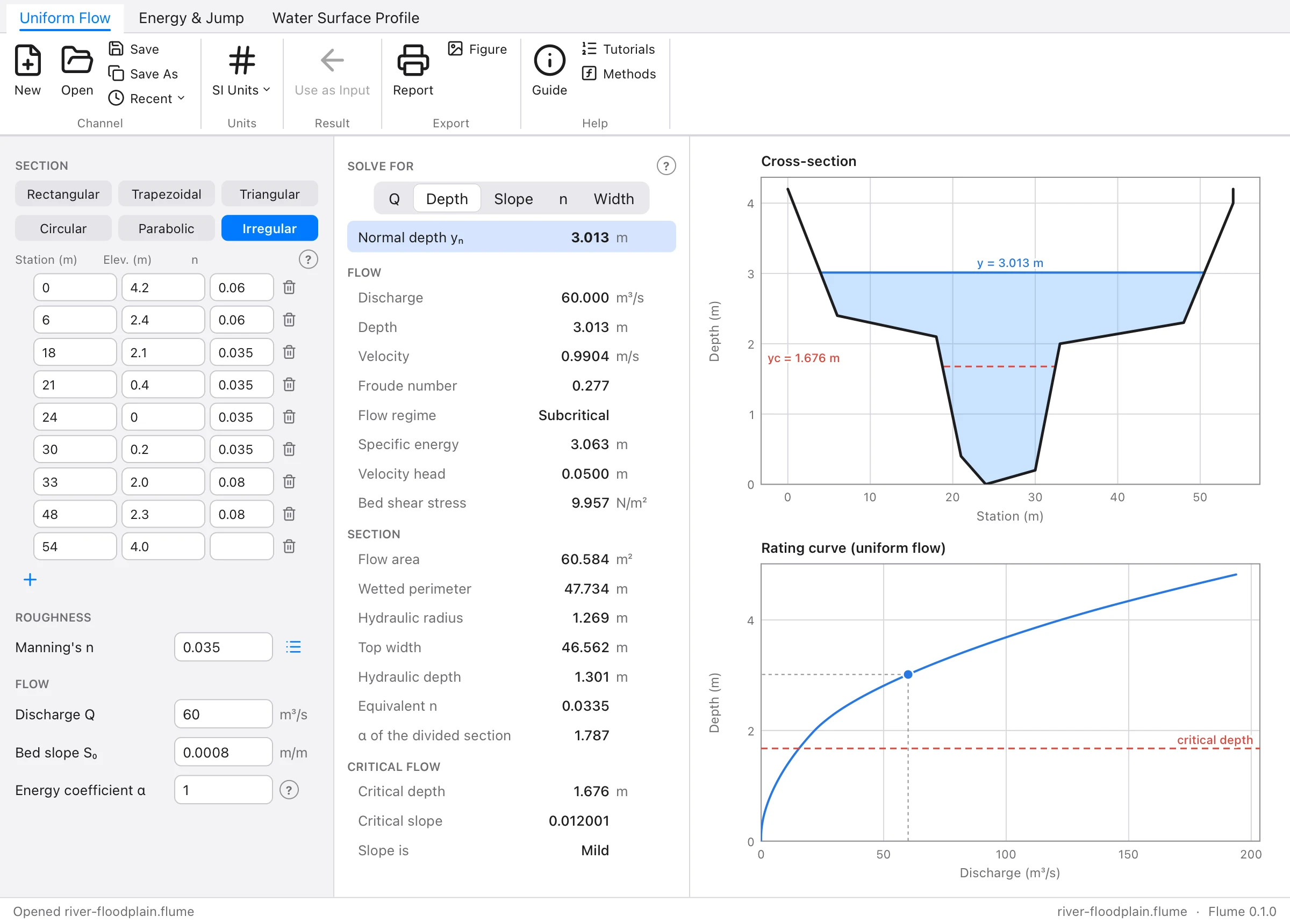Open a channel file
The image size is (1290, 924).
pos(77,70)
